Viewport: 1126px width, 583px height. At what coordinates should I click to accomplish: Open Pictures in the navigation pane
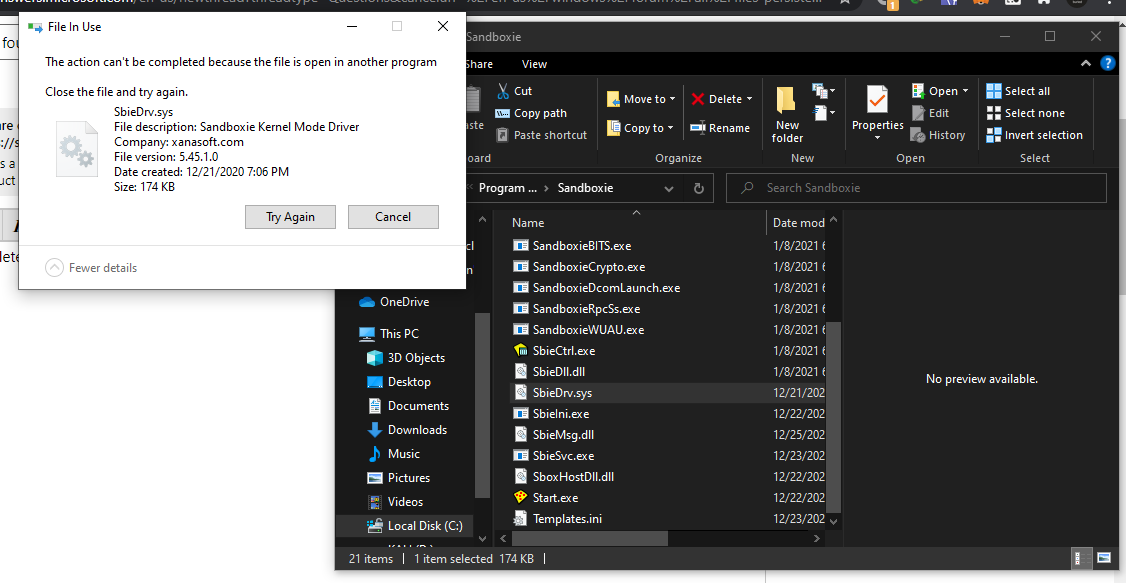click(x=399, y=478)
